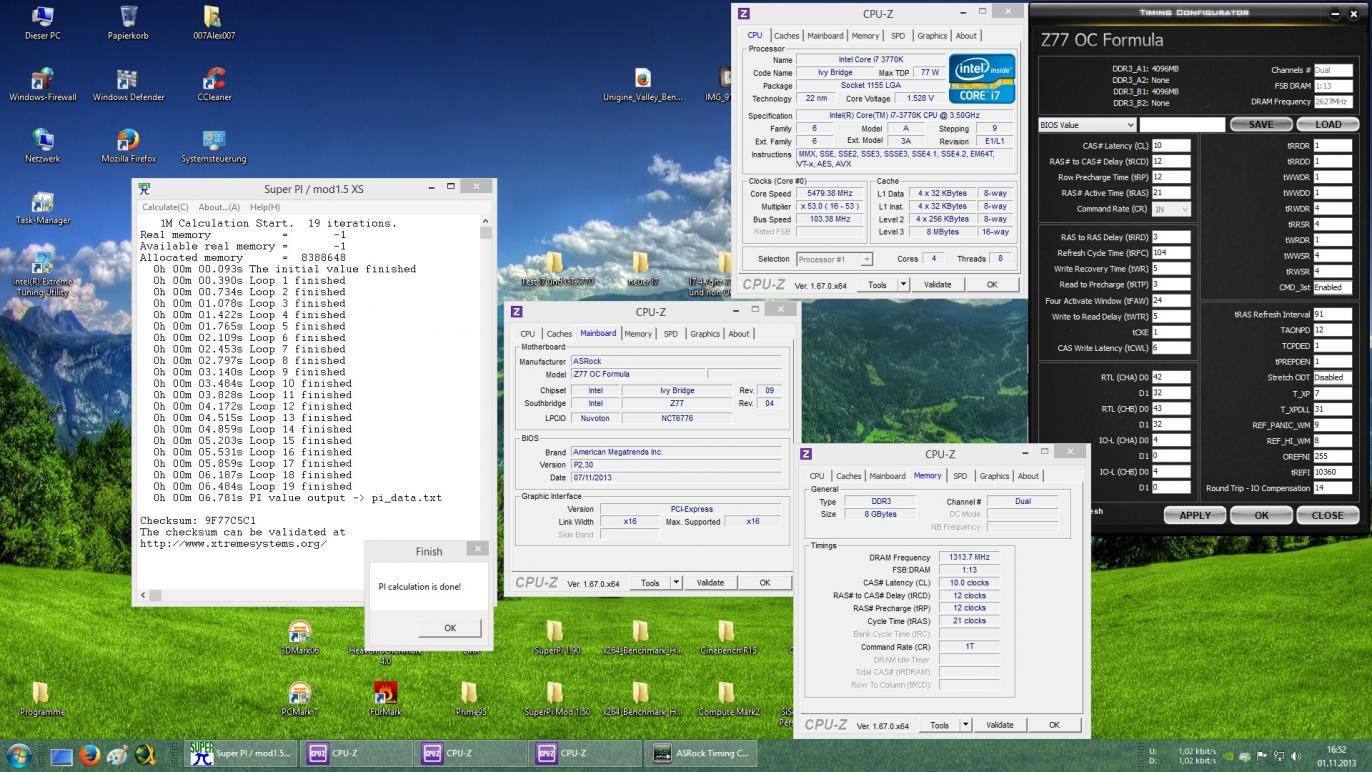
Task: Open the Programme folder on desktop
Action: point(42,700)
